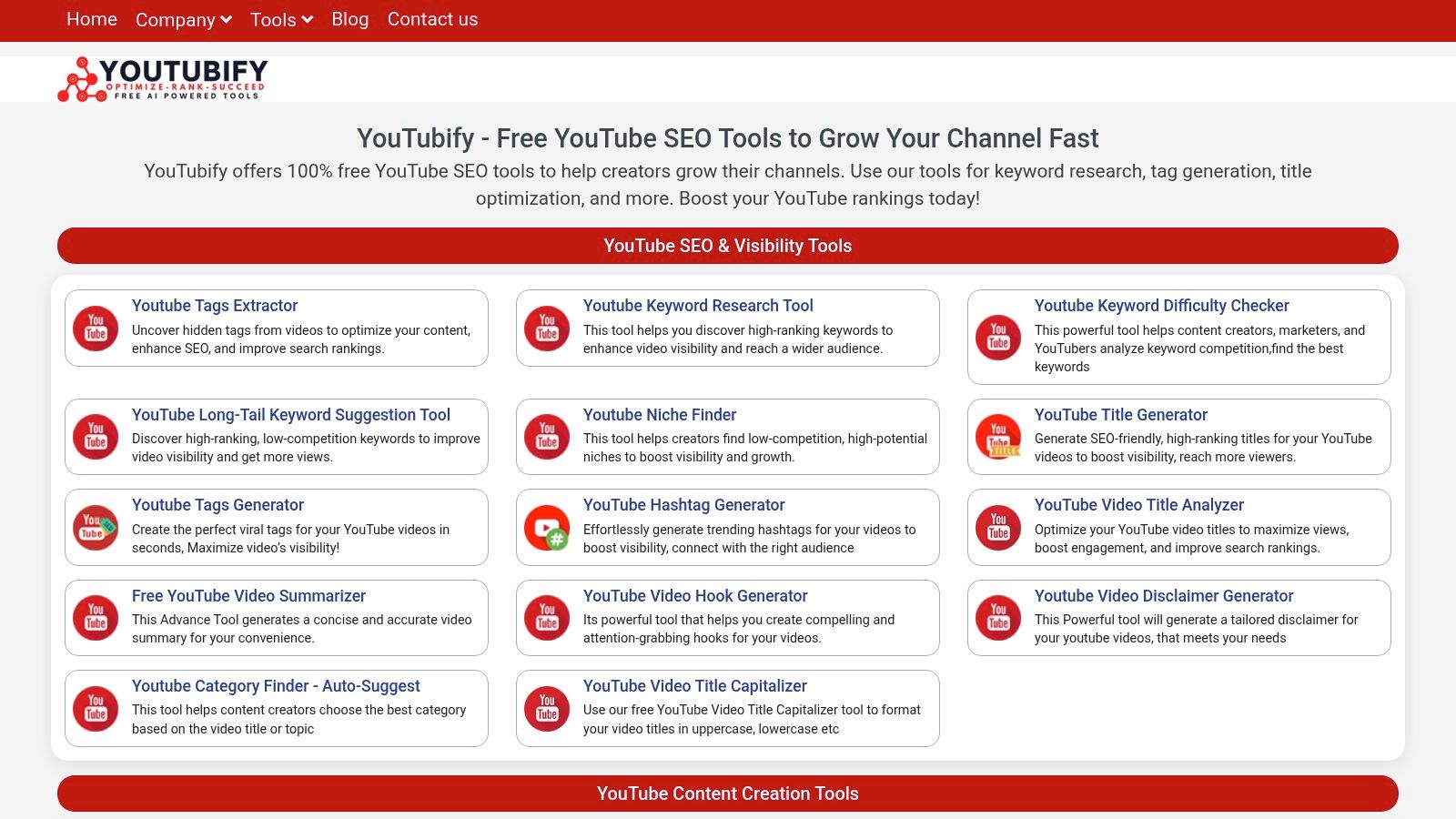Open the Blog page
The image size is (1456, 819).
click(349, 19)
